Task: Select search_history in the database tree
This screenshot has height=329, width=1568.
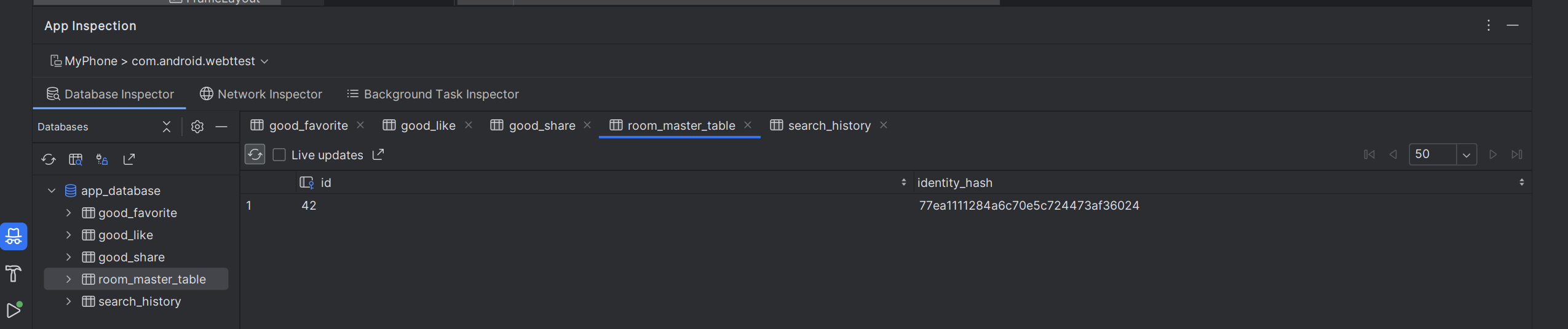Action: [x=140, y=301]
